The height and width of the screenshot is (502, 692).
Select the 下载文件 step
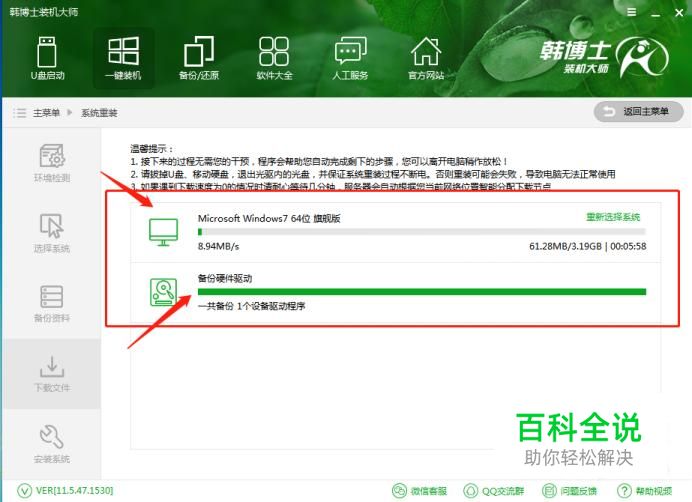click(52, 374)
